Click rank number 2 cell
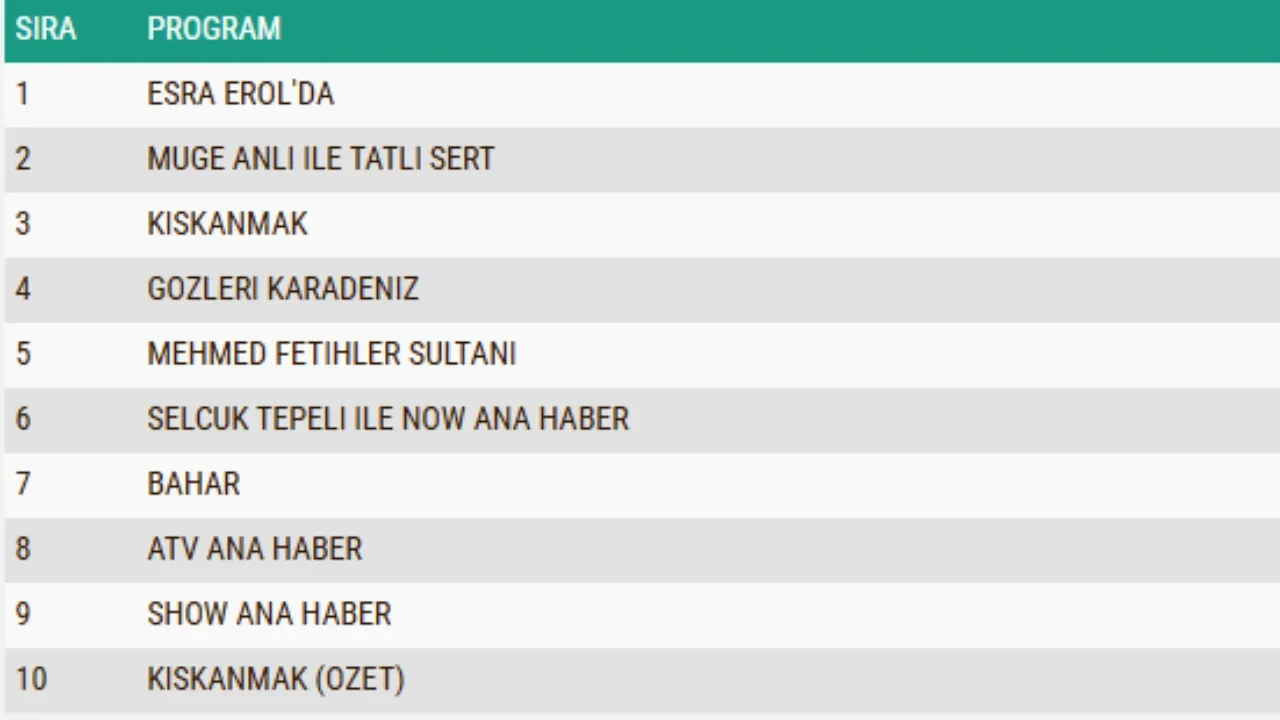The image size is (1280, 720). click(23, 159)
